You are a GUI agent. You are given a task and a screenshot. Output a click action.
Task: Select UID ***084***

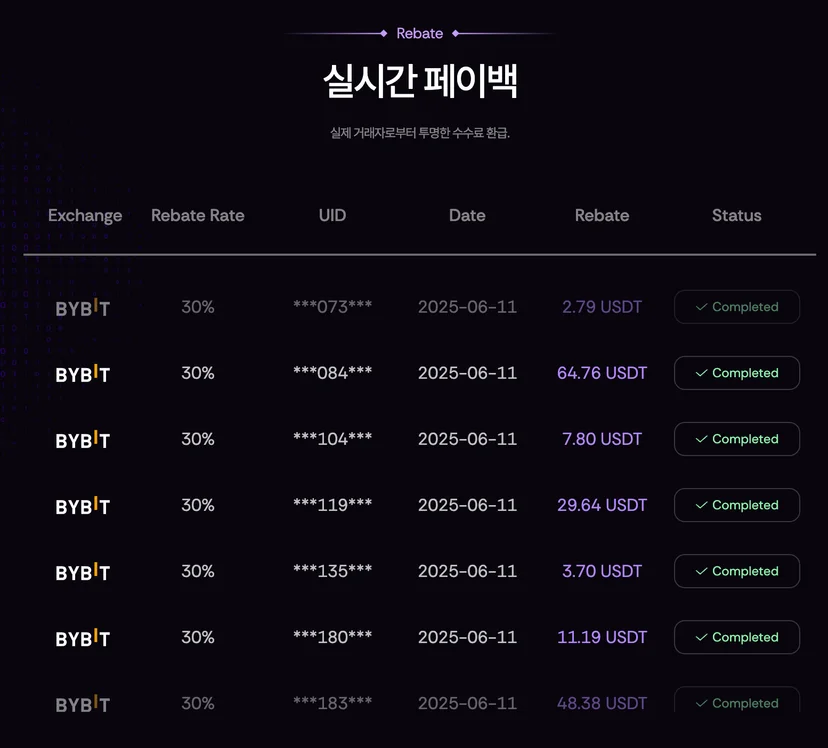[333, 372]
